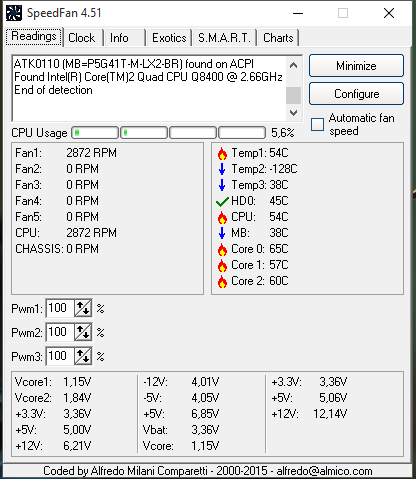Click the Vcore2 1,84V reading
Viewport: 416px width, 479px height.
click(x=53, y=398)
